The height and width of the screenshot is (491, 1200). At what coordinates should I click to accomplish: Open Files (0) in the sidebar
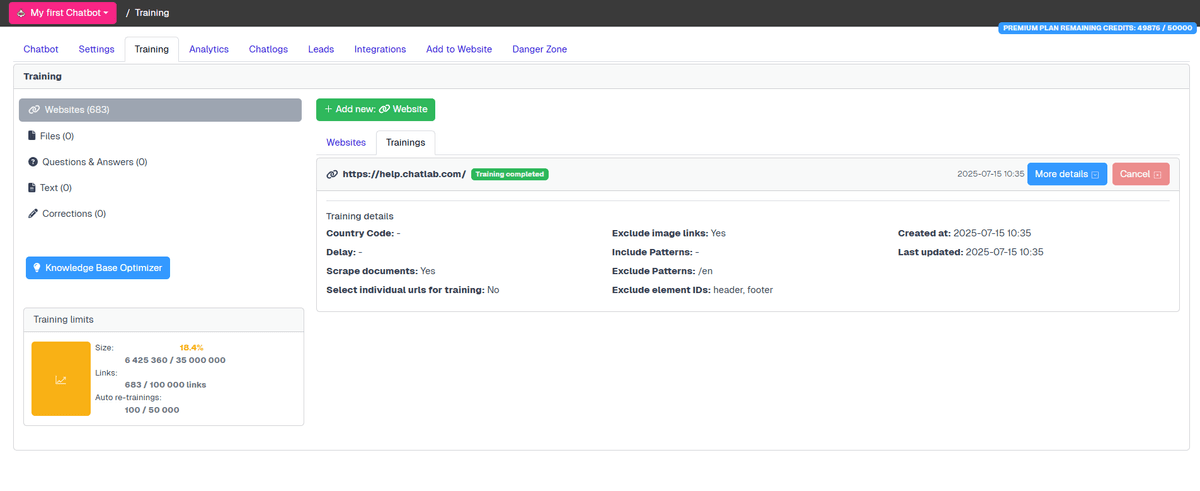[57, 136]
